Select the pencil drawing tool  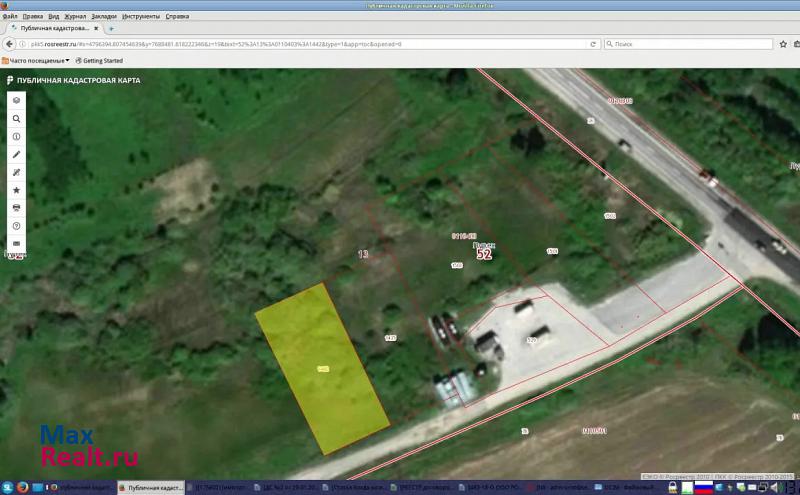point(17,154)
